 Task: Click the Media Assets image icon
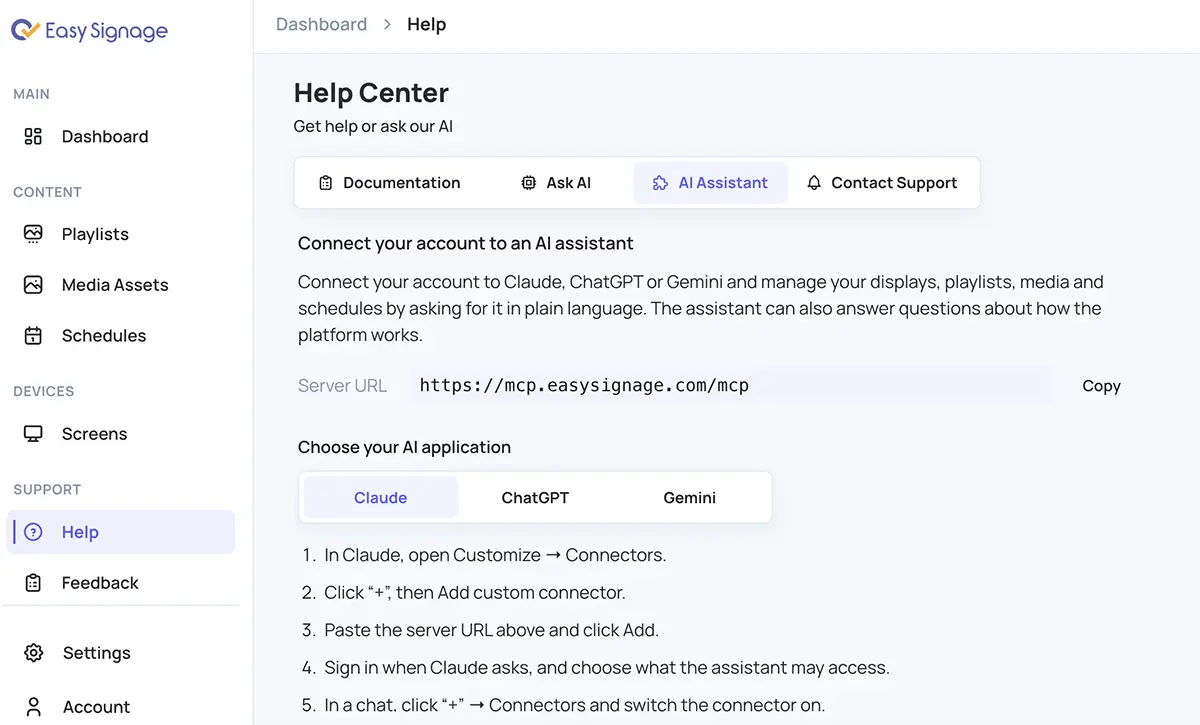[33, 285]
